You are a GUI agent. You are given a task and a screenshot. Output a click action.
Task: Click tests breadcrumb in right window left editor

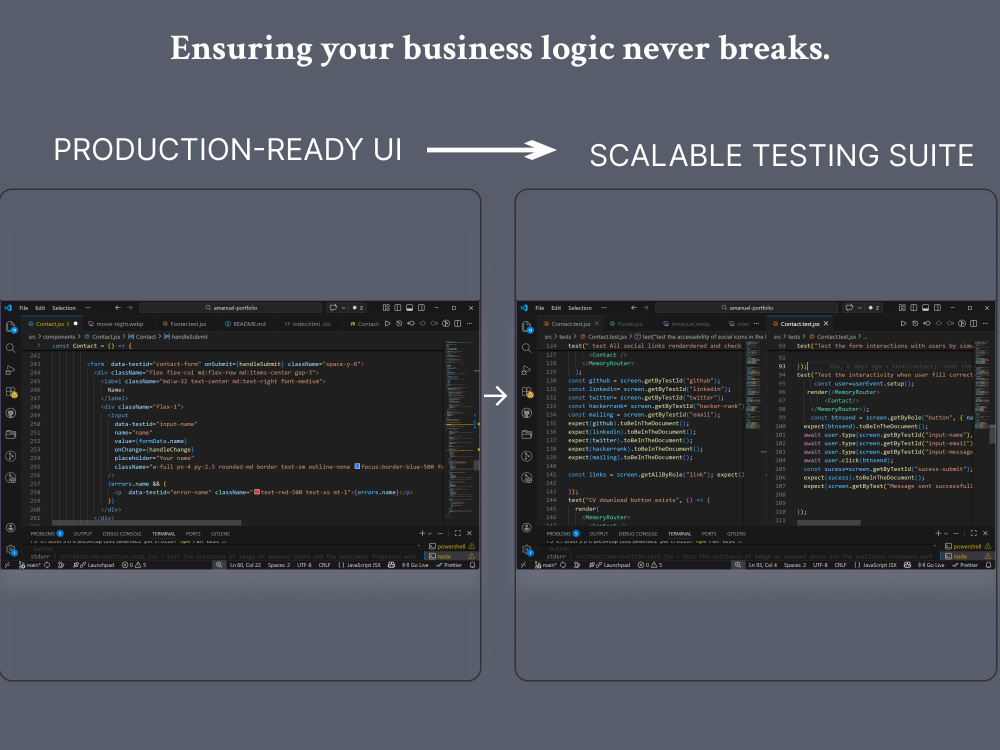coord(566,337)
